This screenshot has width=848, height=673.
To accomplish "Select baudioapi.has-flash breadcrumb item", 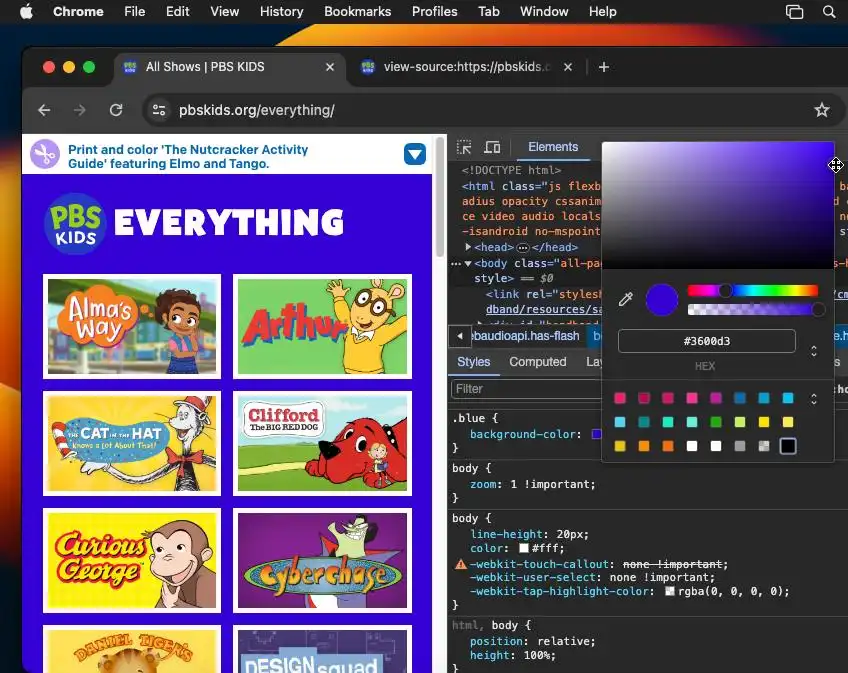I will coord(526,336).
